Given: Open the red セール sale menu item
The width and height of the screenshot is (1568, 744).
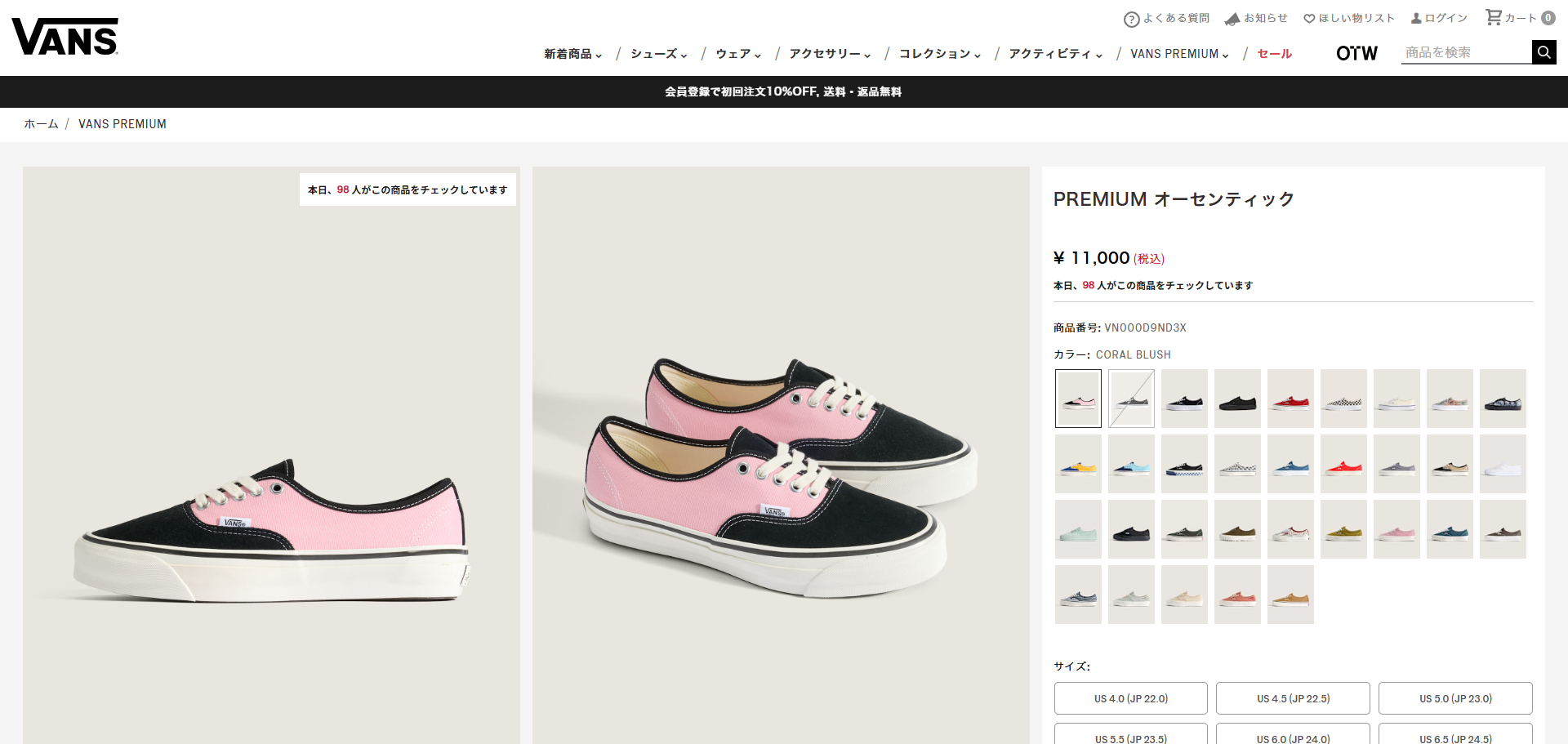Looking at the screenshot, I should (x=1274, y=54).
